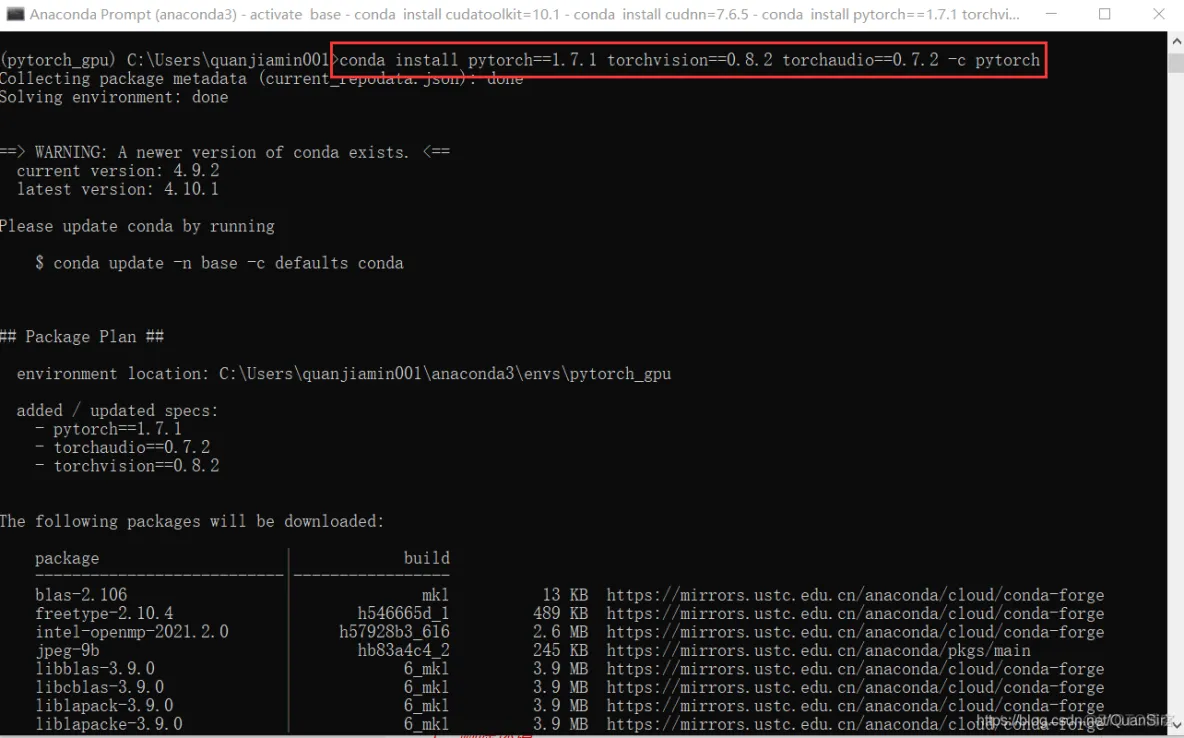Click the '## Package Plan ##' heading

pyautogui.click(x=82, y=336)
